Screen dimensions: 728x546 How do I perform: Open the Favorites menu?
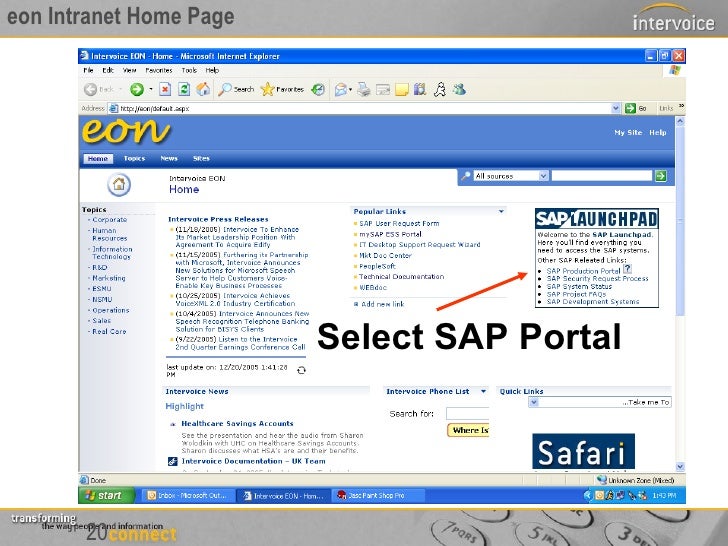click(x=159, y=70)
